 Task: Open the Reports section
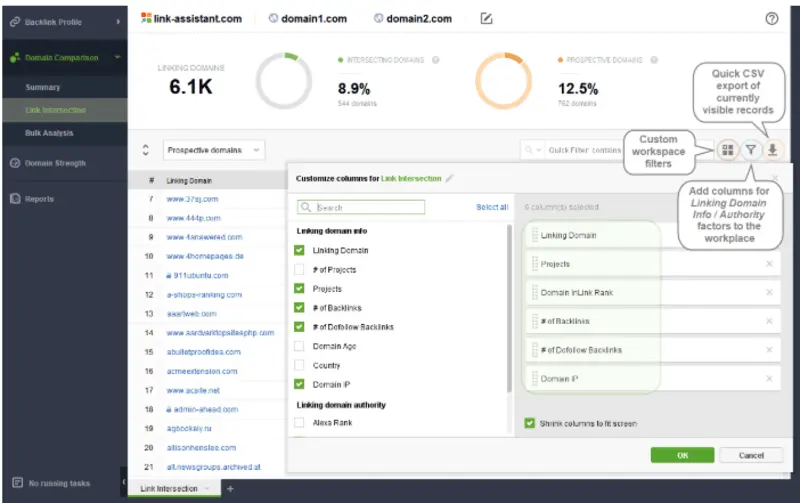[39, 199]
